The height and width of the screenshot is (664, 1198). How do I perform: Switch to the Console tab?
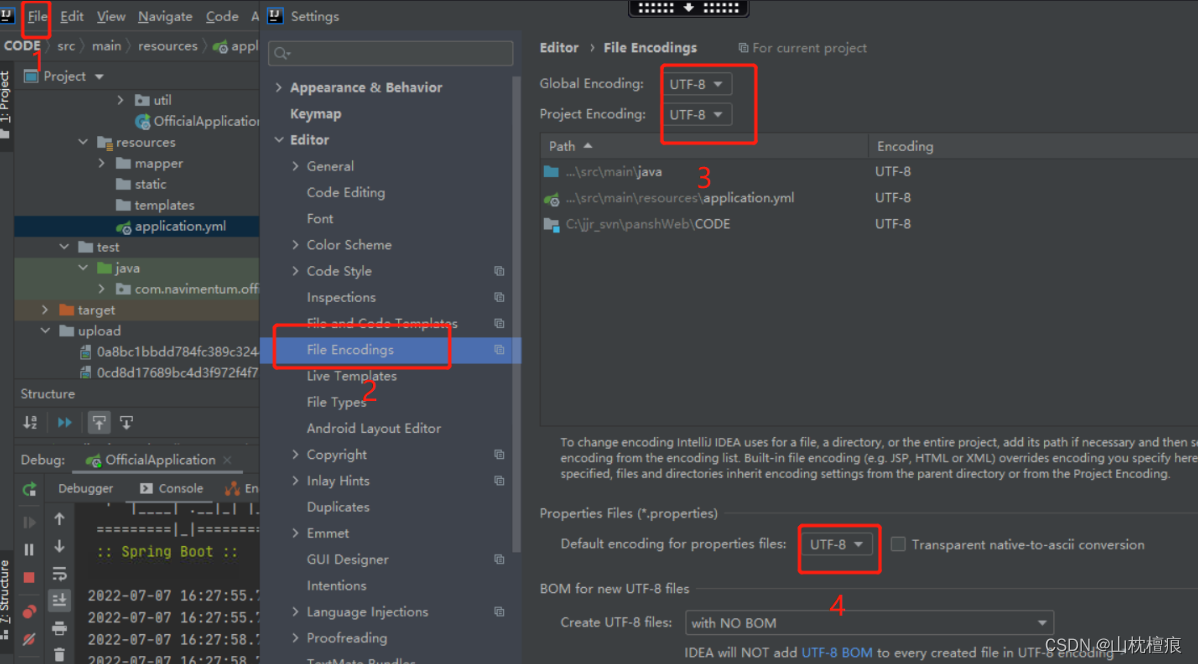click(x=182, y=488)
